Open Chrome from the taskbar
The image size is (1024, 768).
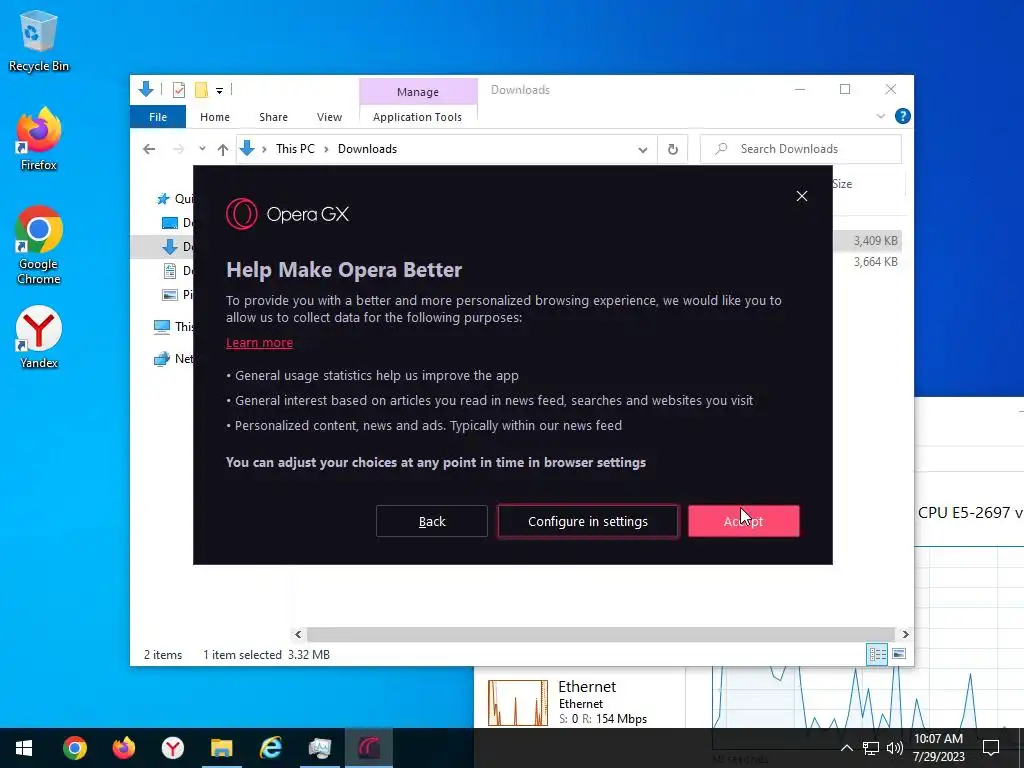click(x=74, y=748)
